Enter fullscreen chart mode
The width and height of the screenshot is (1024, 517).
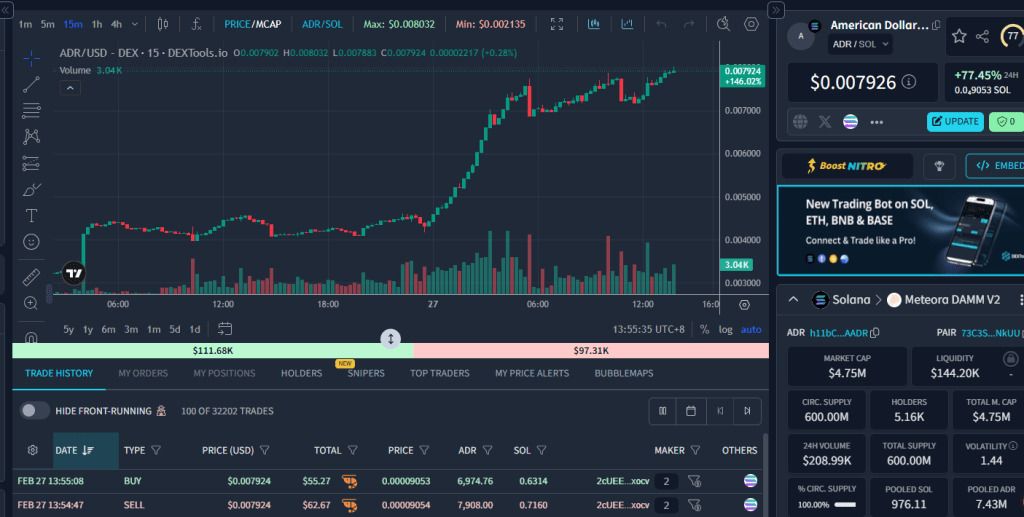(x=556, y=24)
